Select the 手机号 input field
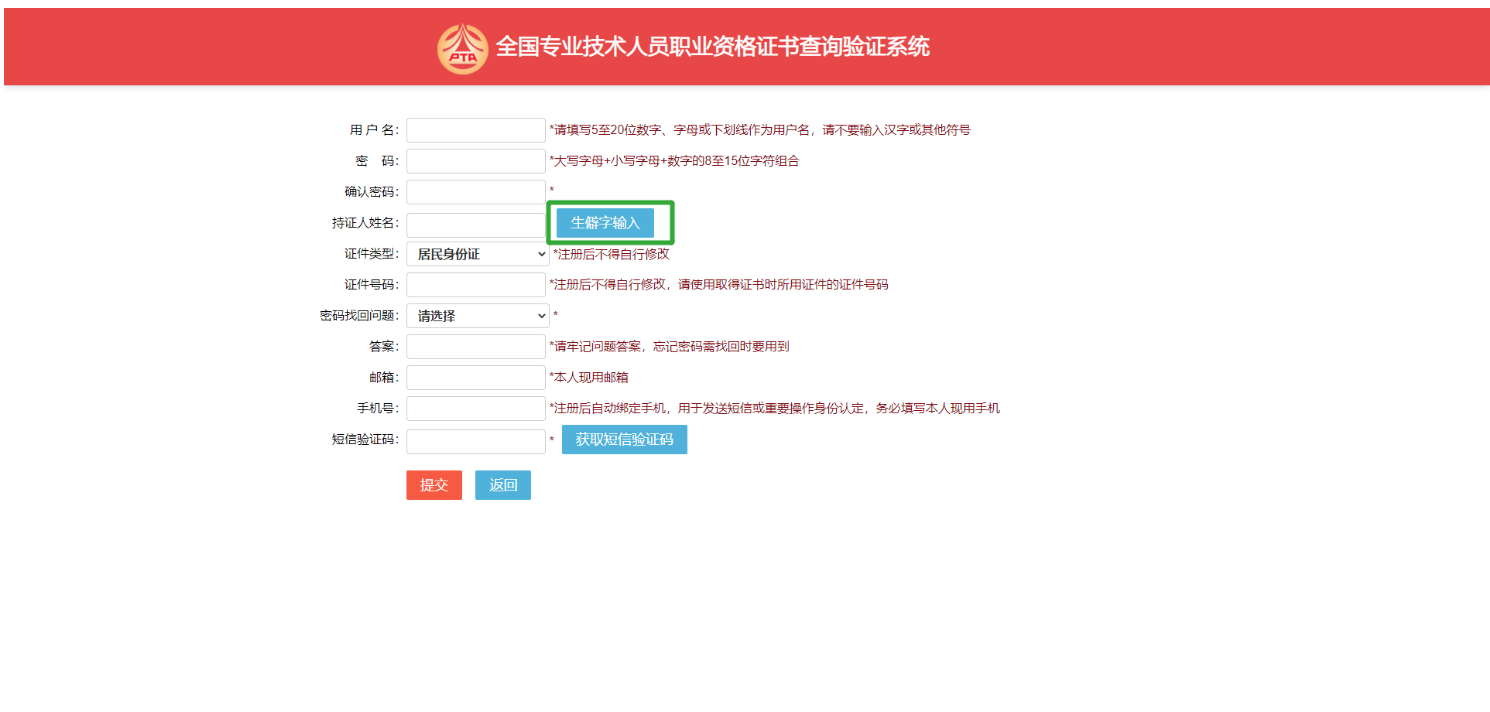The width and height of the screenshot is (1490, 712). [x=475, y=409]
